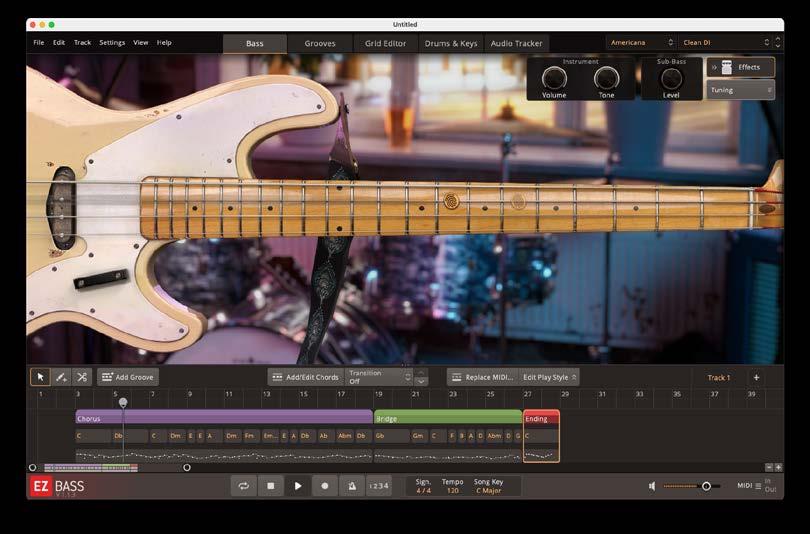Click the Add/Edit Chords button
810x534 pixels.
[x=306, y=377]
